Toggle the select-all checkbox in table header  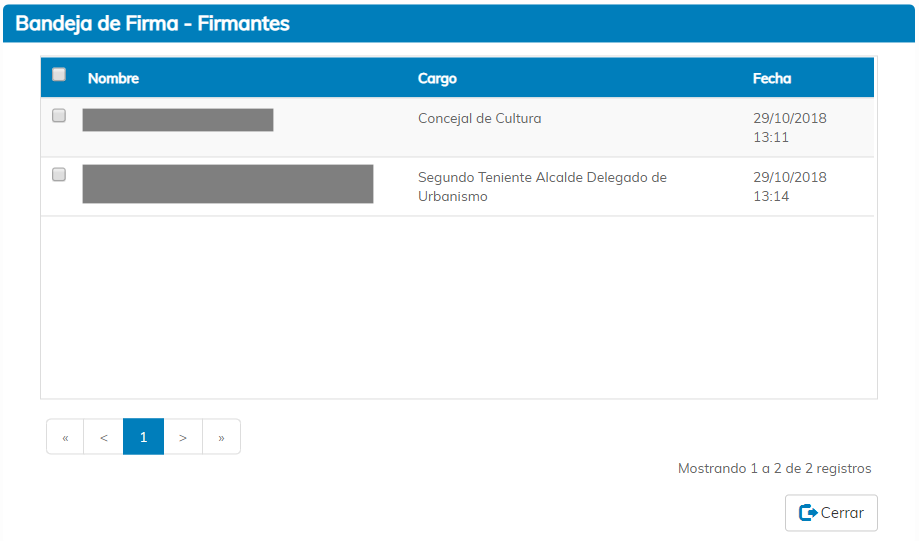(59, 74)
